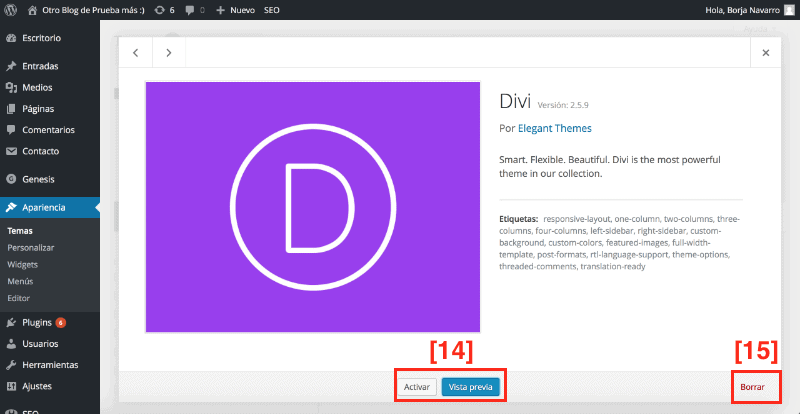Click the Escritorio dashboard gauge icon

11,38
